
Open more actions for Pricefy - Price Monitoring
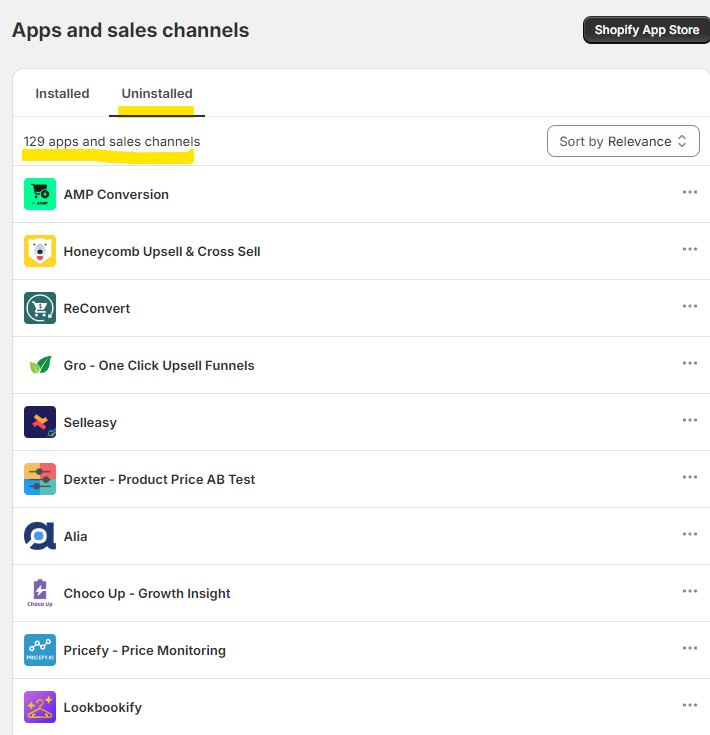click(690, 648)
